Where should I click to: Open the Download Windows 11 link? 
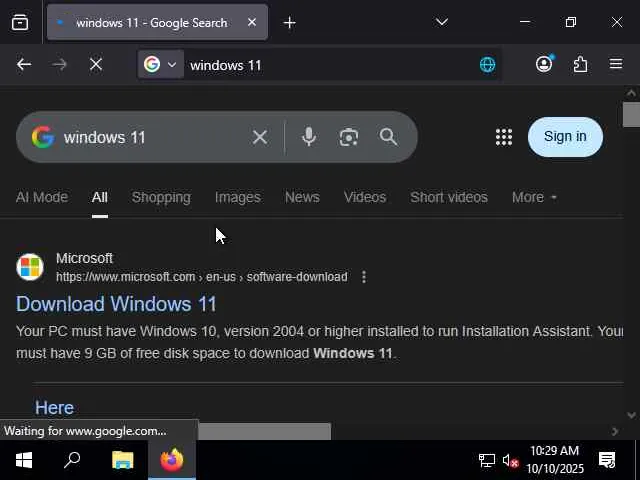coord(116,304)
